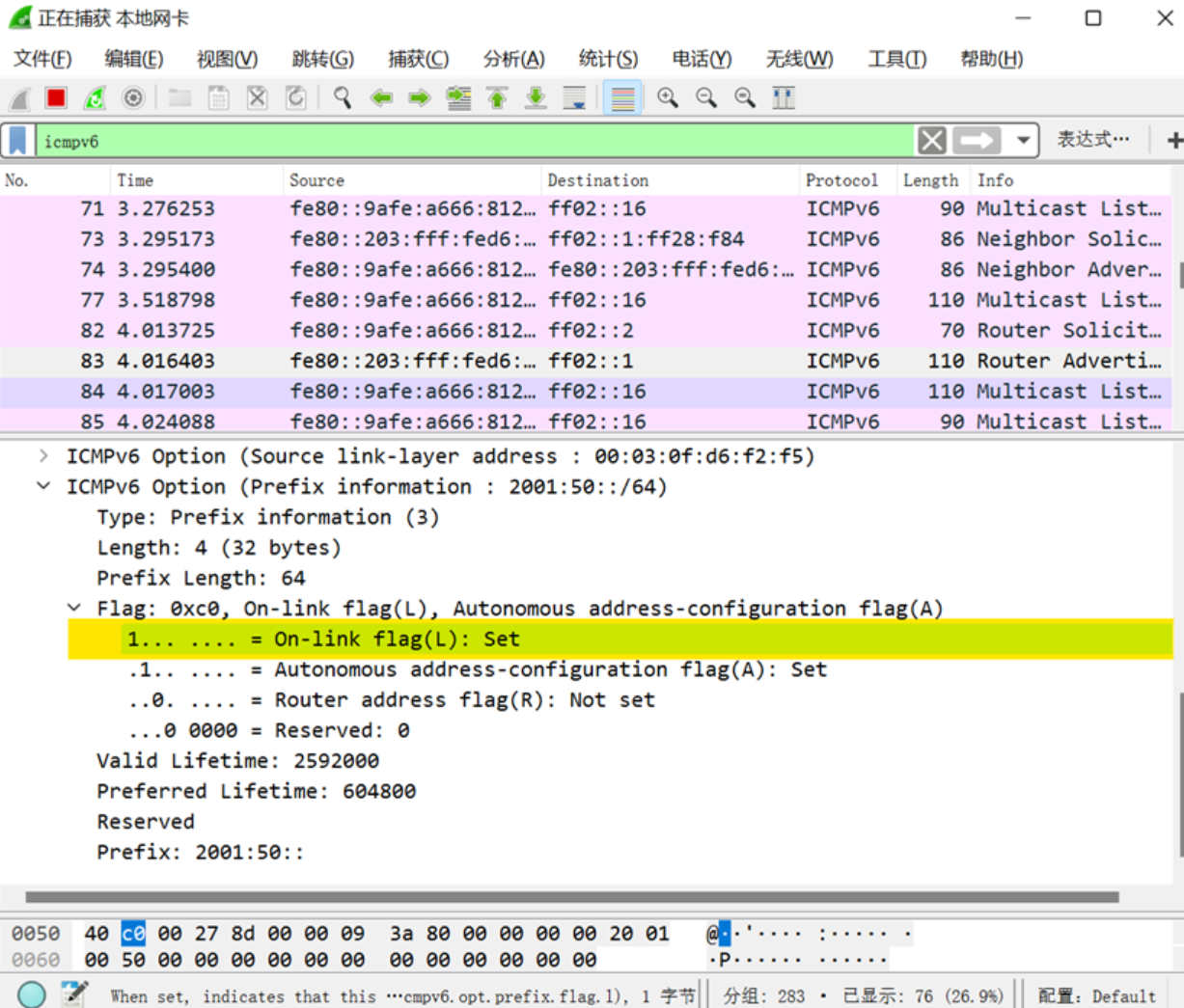Open the 文件(F) menu

pos(42,59)
